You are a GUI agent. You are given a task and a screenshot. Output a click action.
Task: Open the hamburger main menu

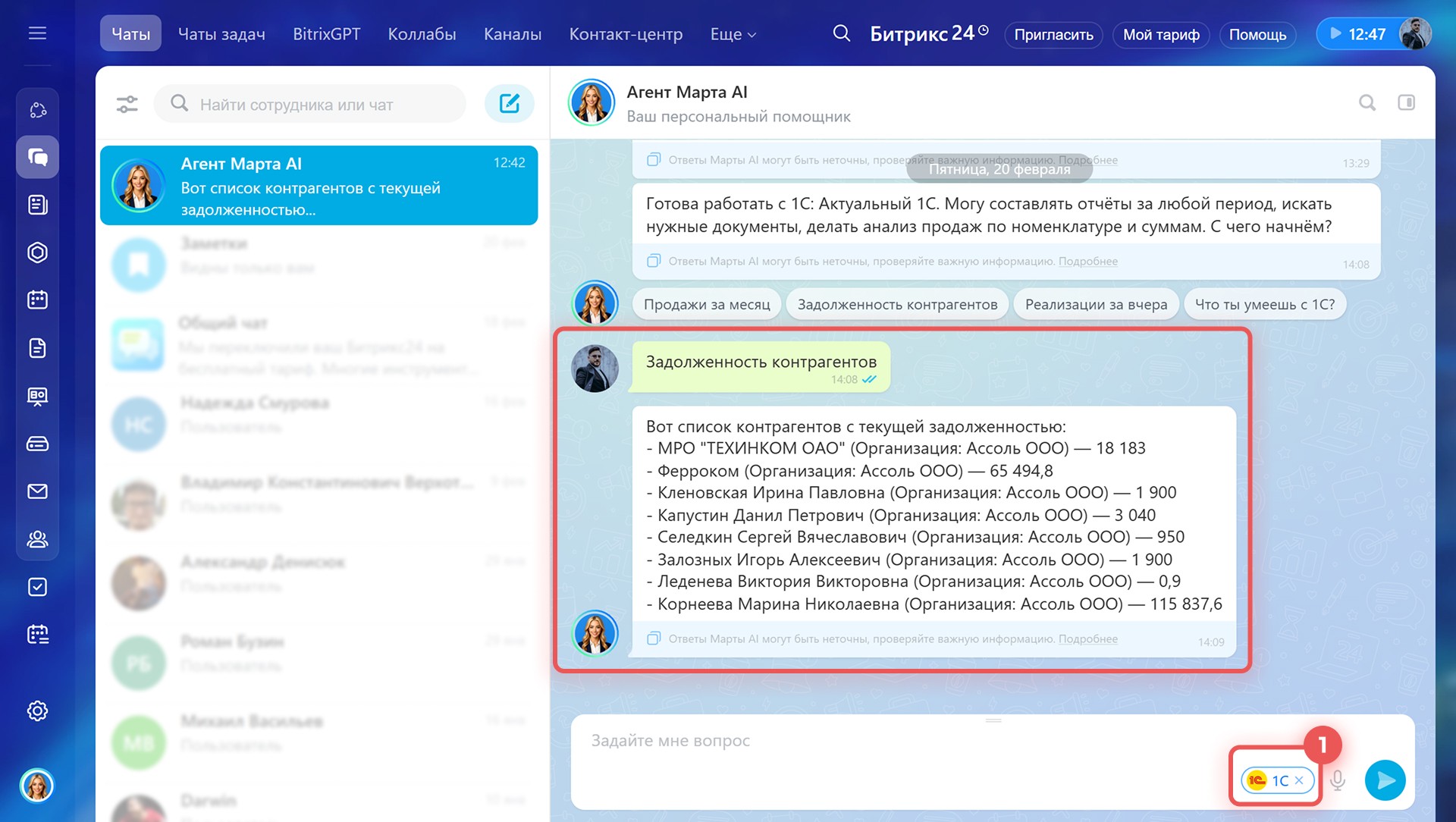[37, 33]
